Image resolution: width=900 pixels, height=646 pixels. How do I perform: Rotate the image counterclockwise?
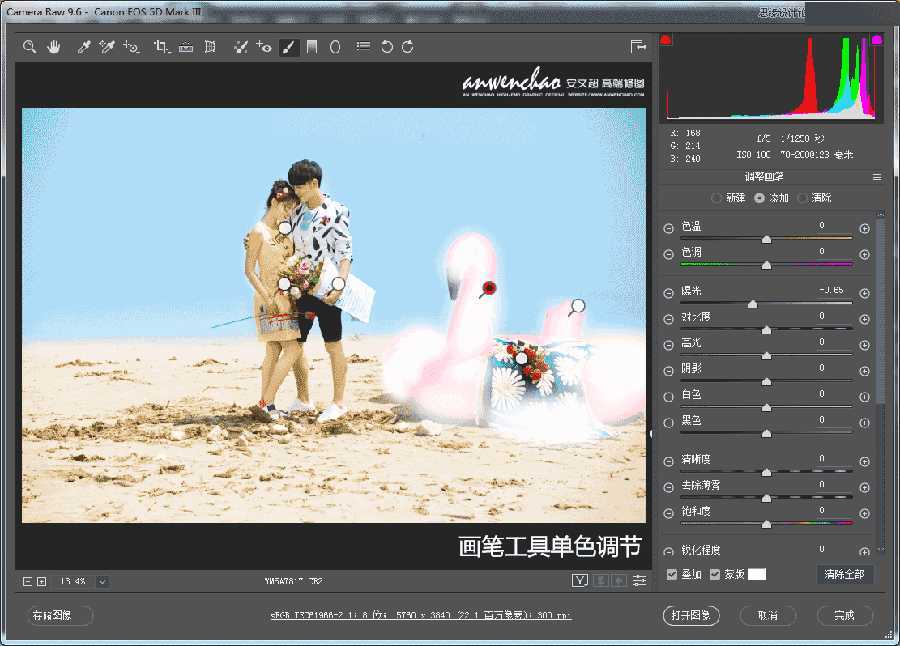pos(386,46)
